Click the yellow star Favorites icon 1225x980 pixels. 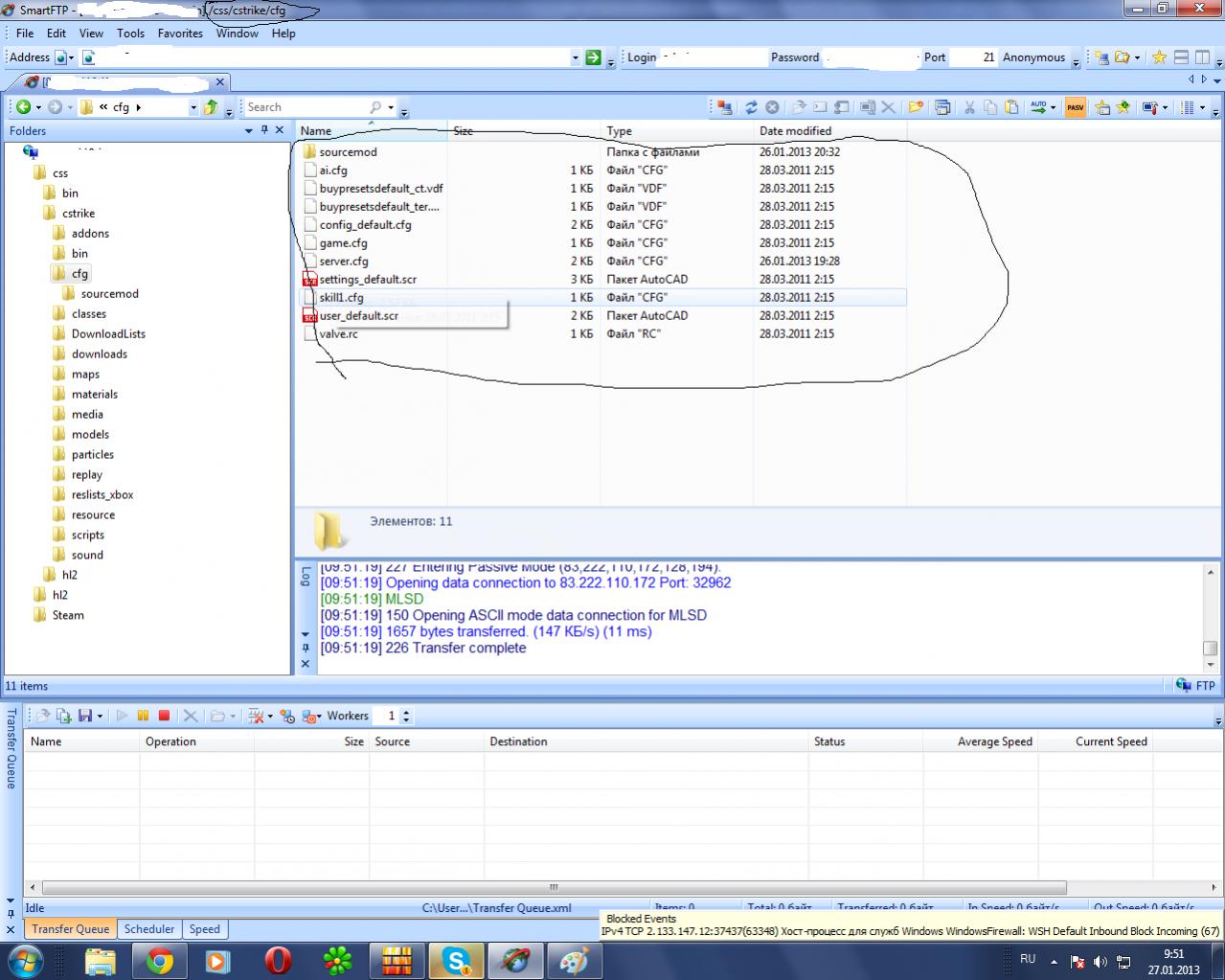1159,57
